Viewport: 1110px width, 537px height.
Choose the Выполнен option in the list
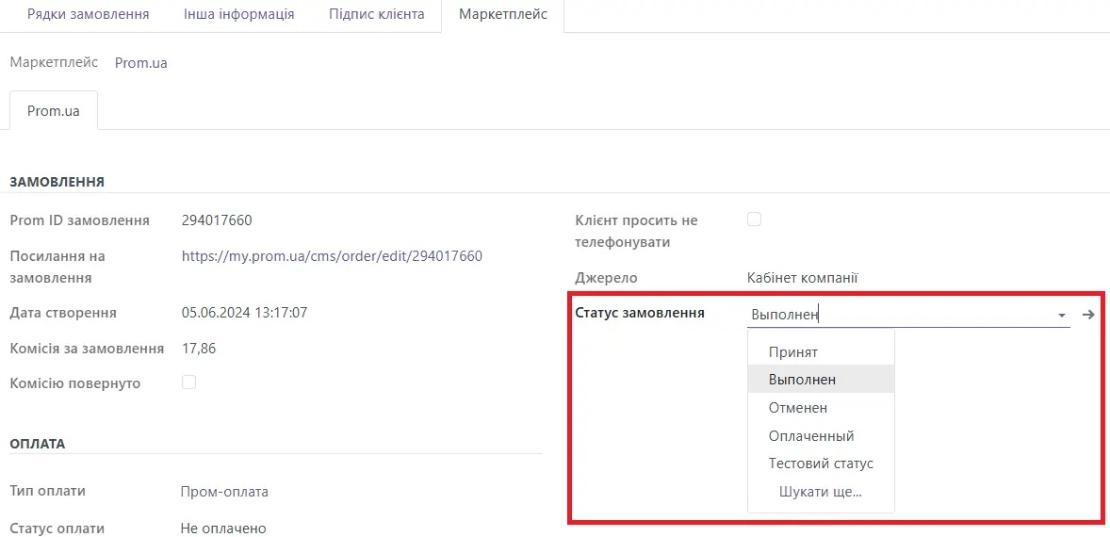(802, 380)
